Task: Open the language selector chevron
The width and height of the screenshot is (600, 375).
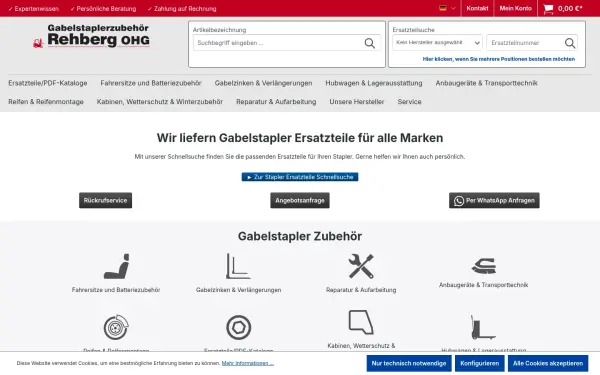Action: (453, 8)
